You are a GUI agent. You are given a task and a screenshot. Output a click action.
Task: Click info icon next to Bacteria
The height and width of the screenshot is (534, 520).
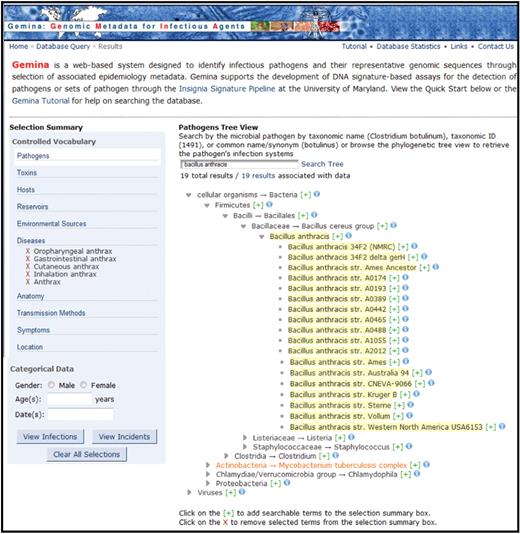[x=317, y=194]
